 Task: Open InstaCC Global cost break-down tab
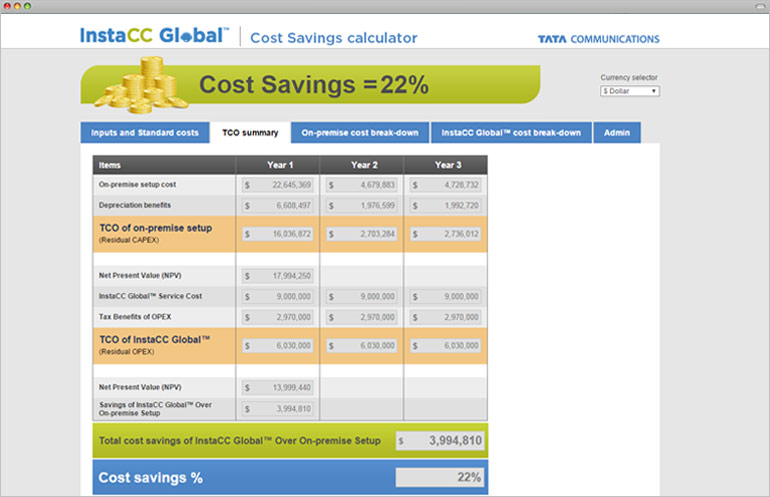pos(511,133)
